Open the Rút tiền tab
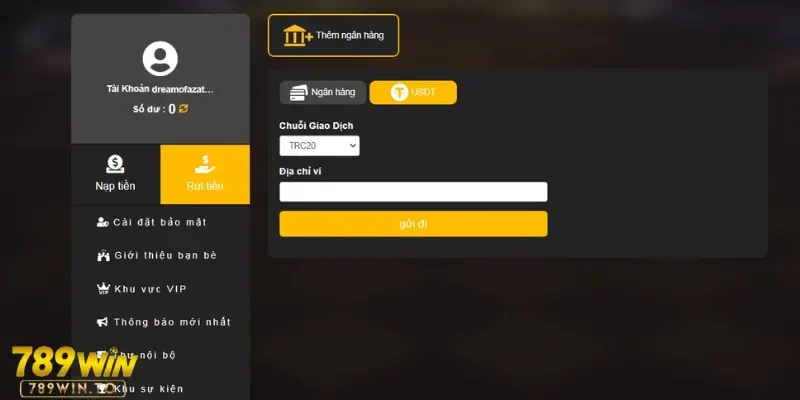 [205, 174]
